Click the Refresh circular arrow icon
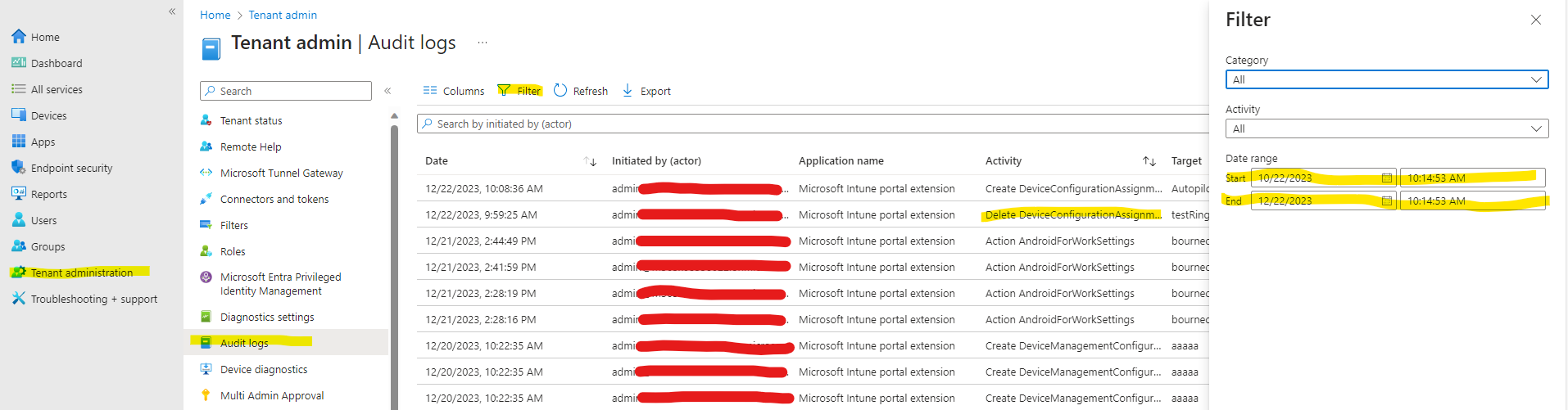The width and height of the screenshot is (1568, 410). point(560,90)
